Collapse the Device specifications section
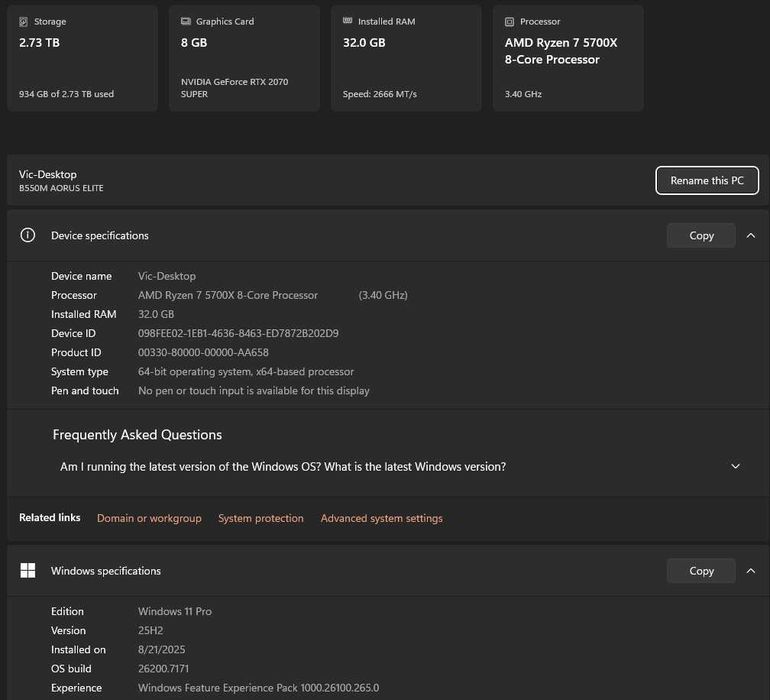The height and width of the screenshot is (700, 770). [x=751, y=235]
